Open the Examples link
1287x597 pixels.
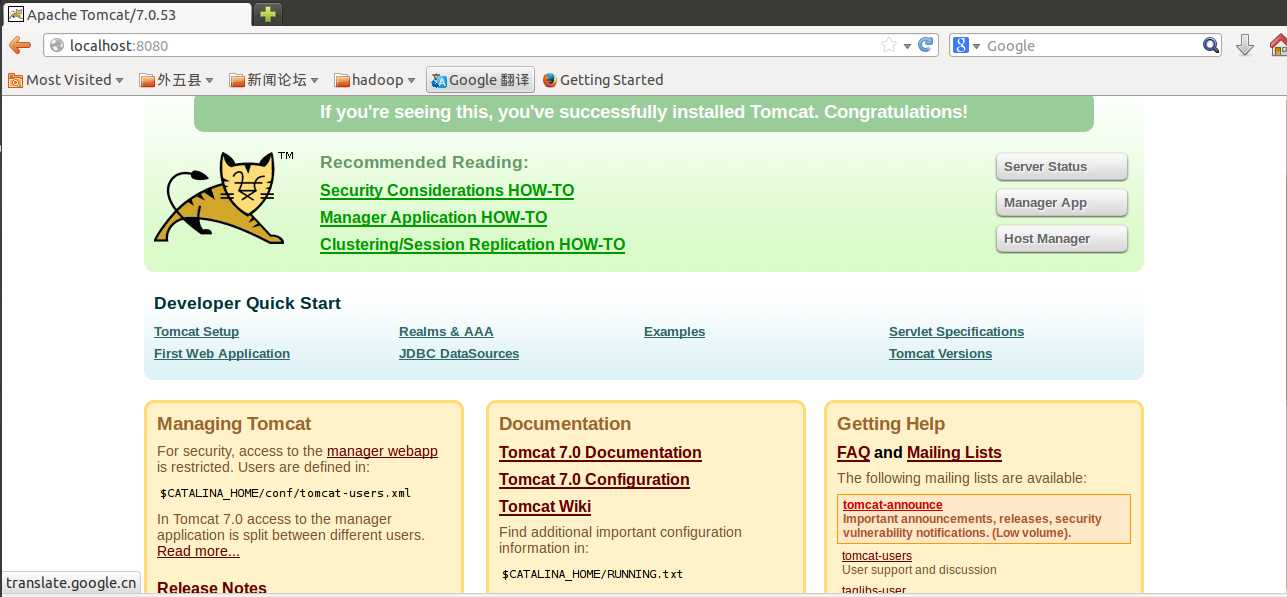tap(674, 332)
